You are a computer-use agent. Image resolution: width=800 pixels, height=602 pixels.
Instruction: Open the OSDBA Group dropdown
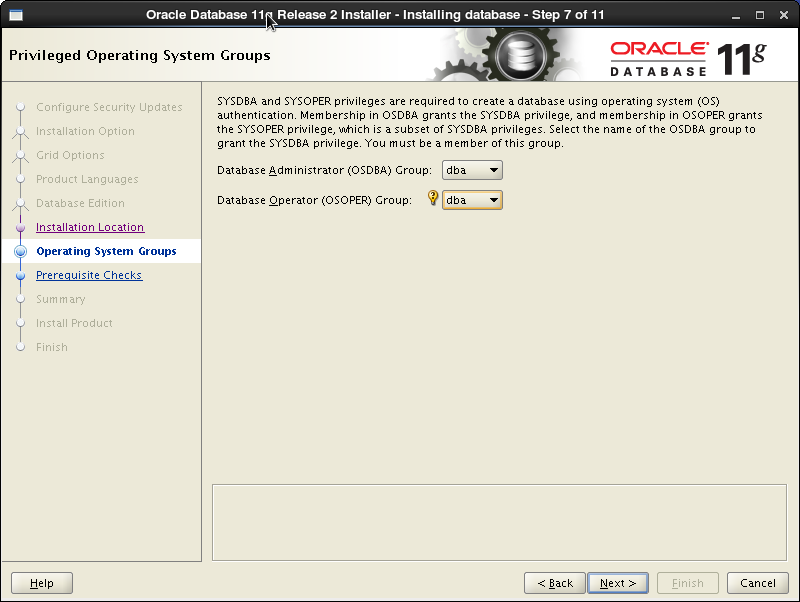point(472,170)
